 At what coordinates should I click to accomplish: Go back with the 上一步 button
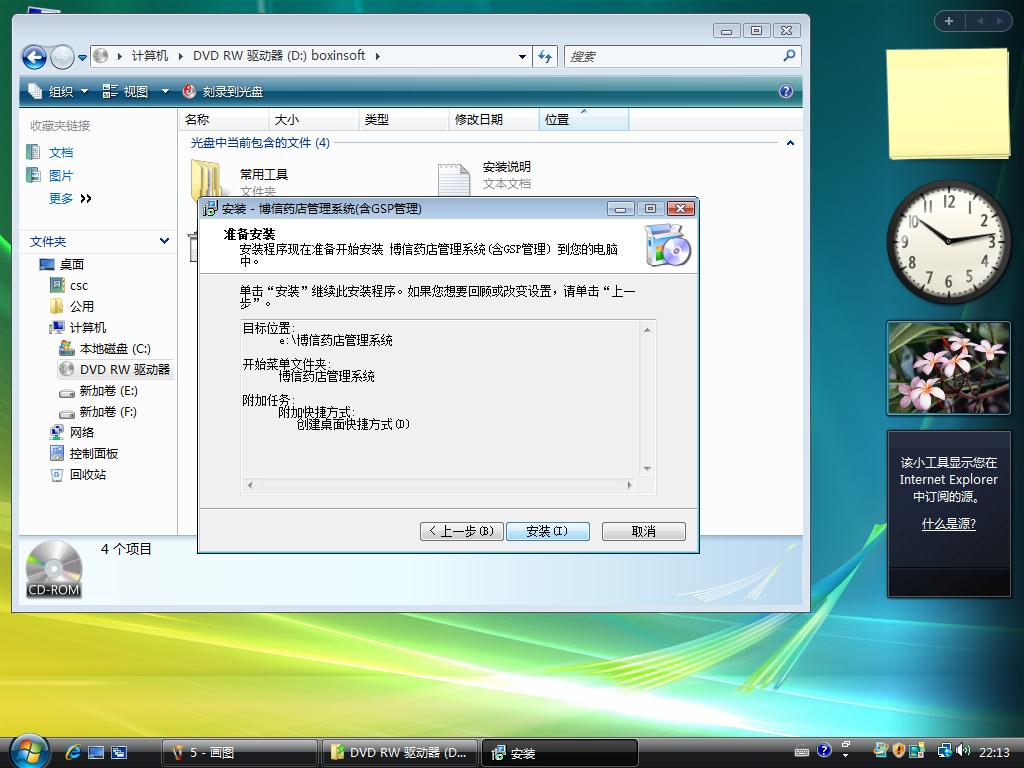coord(460,531)
